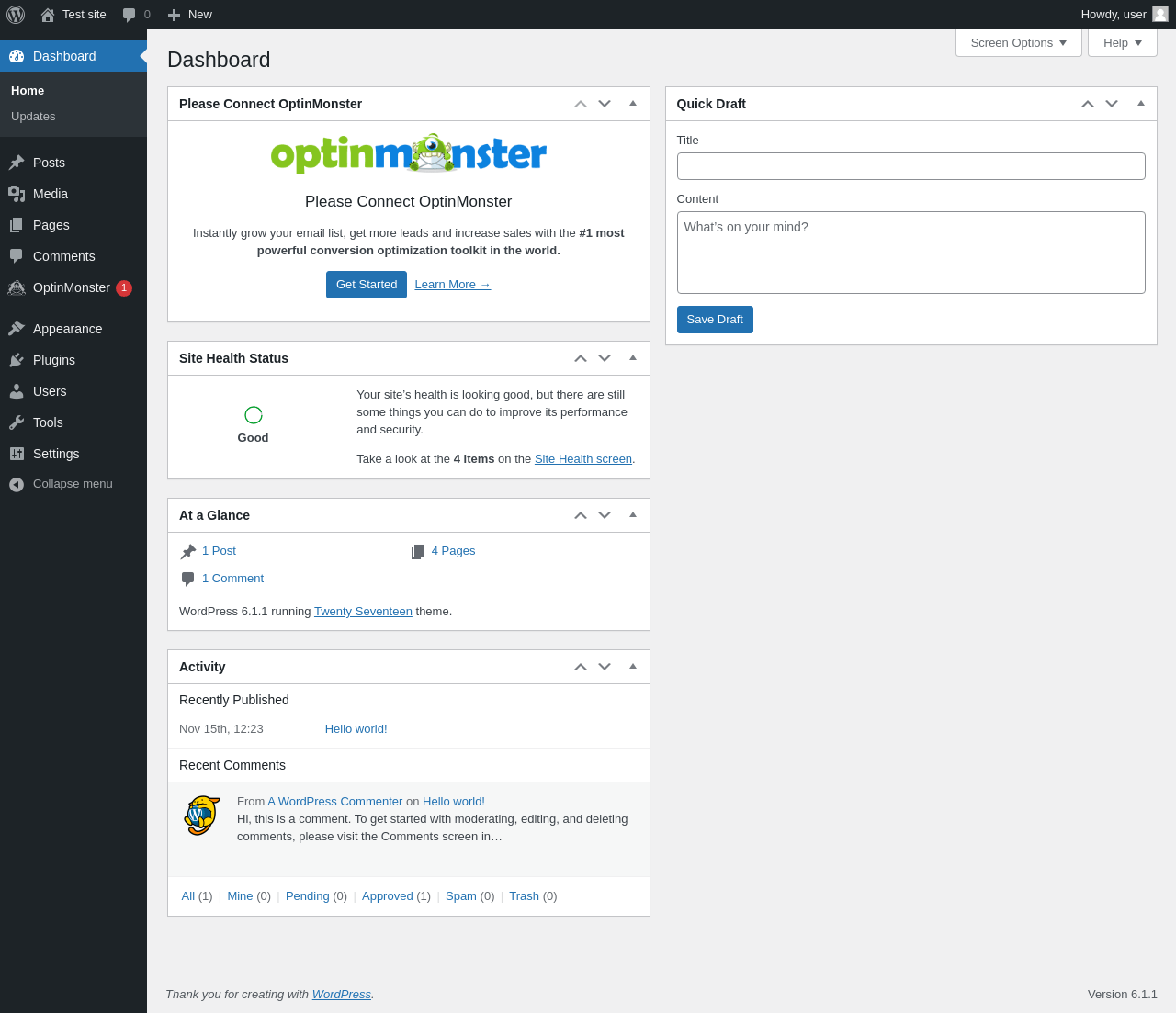Collapse the Quick Draft panel
The width and height of the screenshot is (1176, 1013).
(1141, 104)
